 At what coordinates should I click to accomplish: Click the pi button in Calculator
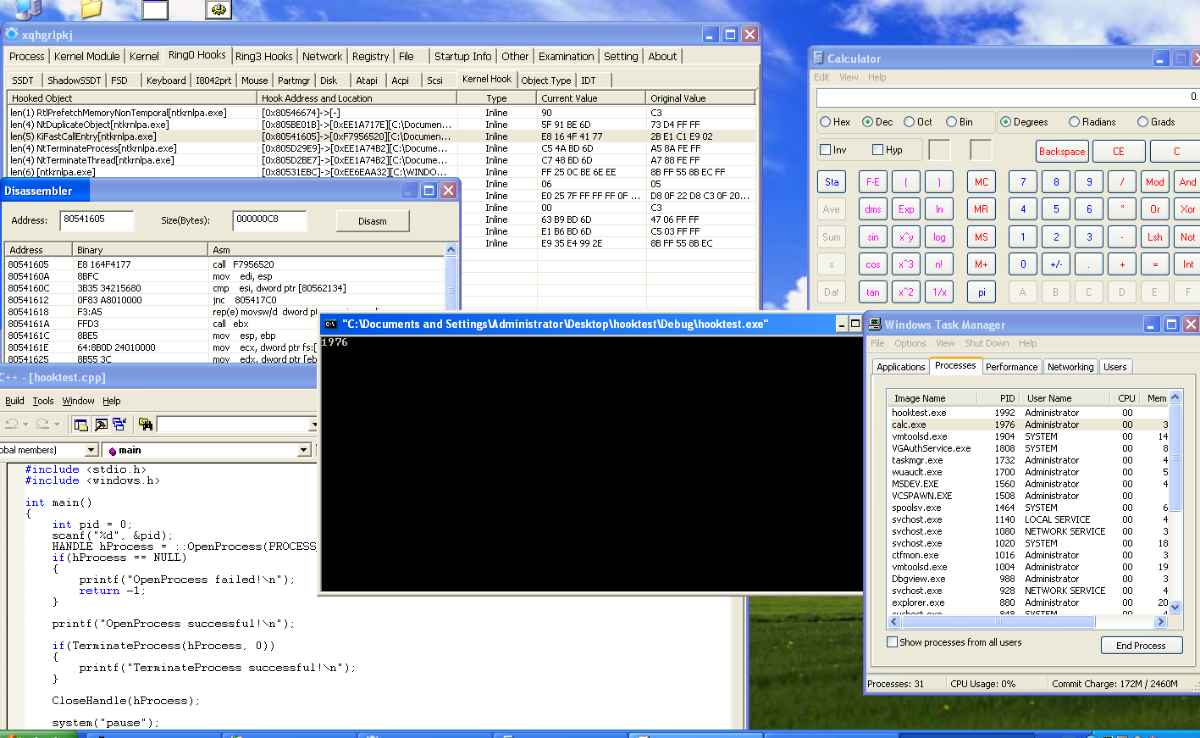(x=981, y=292)
